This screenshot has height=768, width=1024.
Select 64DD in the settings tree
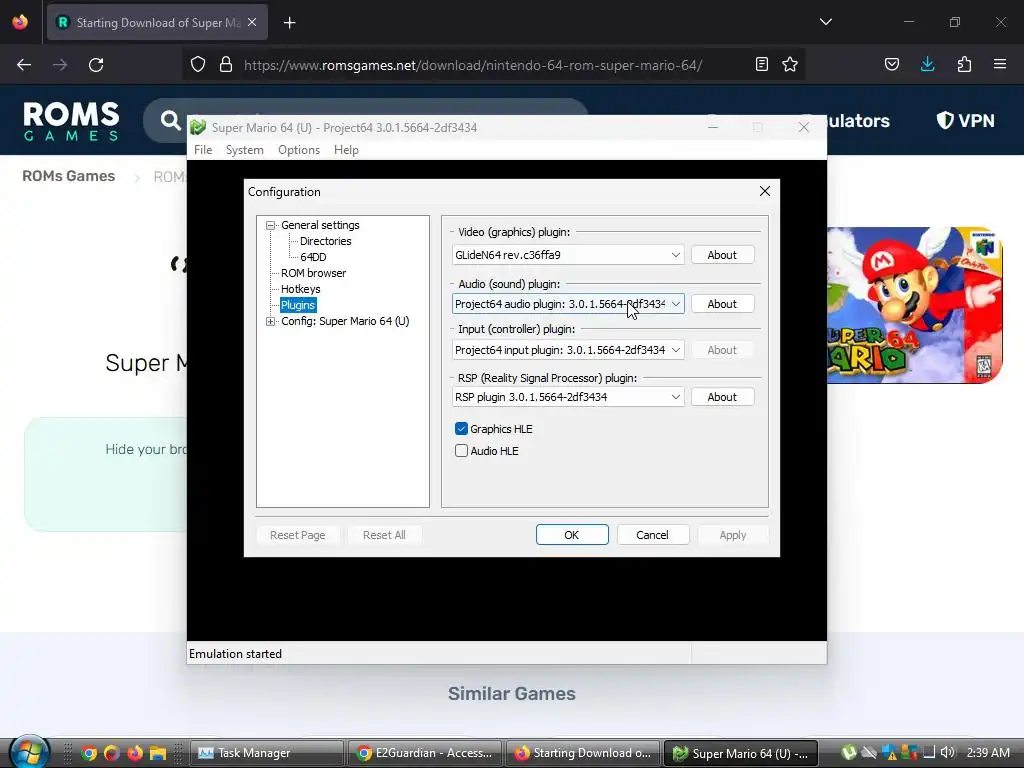[313, 257]
